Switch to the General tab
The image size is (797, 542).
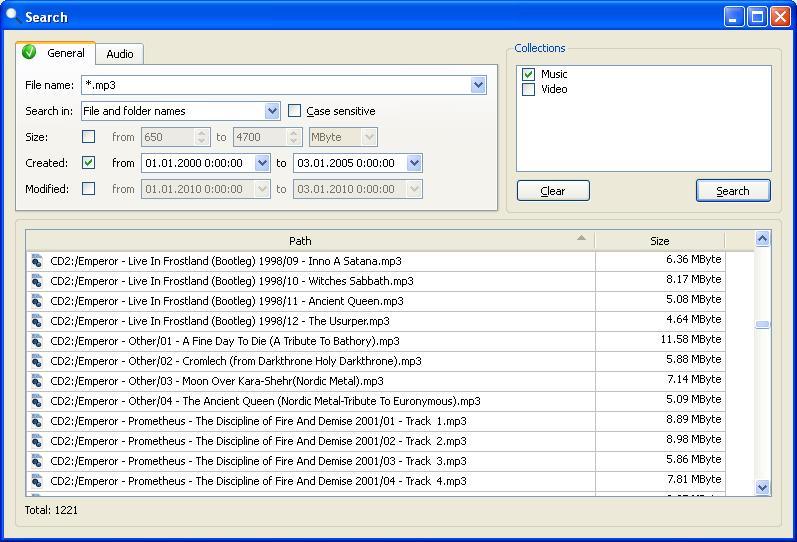click(x=56, y=53)
